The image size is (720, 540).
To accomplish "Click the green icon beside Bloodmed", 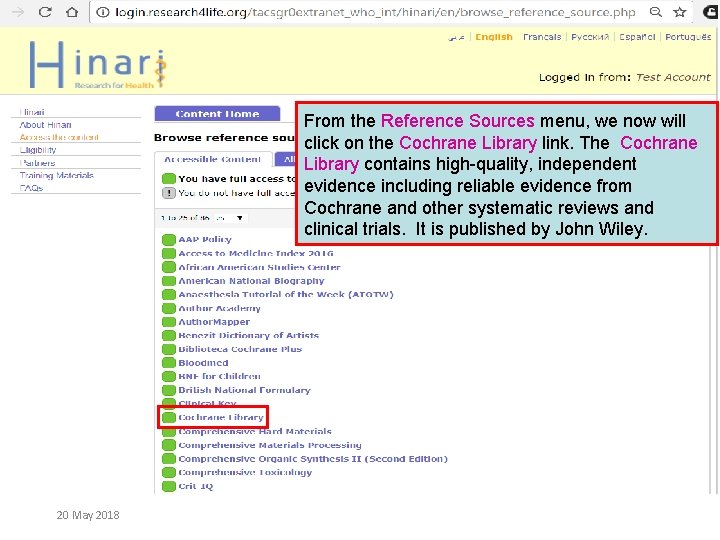I will tap(169, 363).
